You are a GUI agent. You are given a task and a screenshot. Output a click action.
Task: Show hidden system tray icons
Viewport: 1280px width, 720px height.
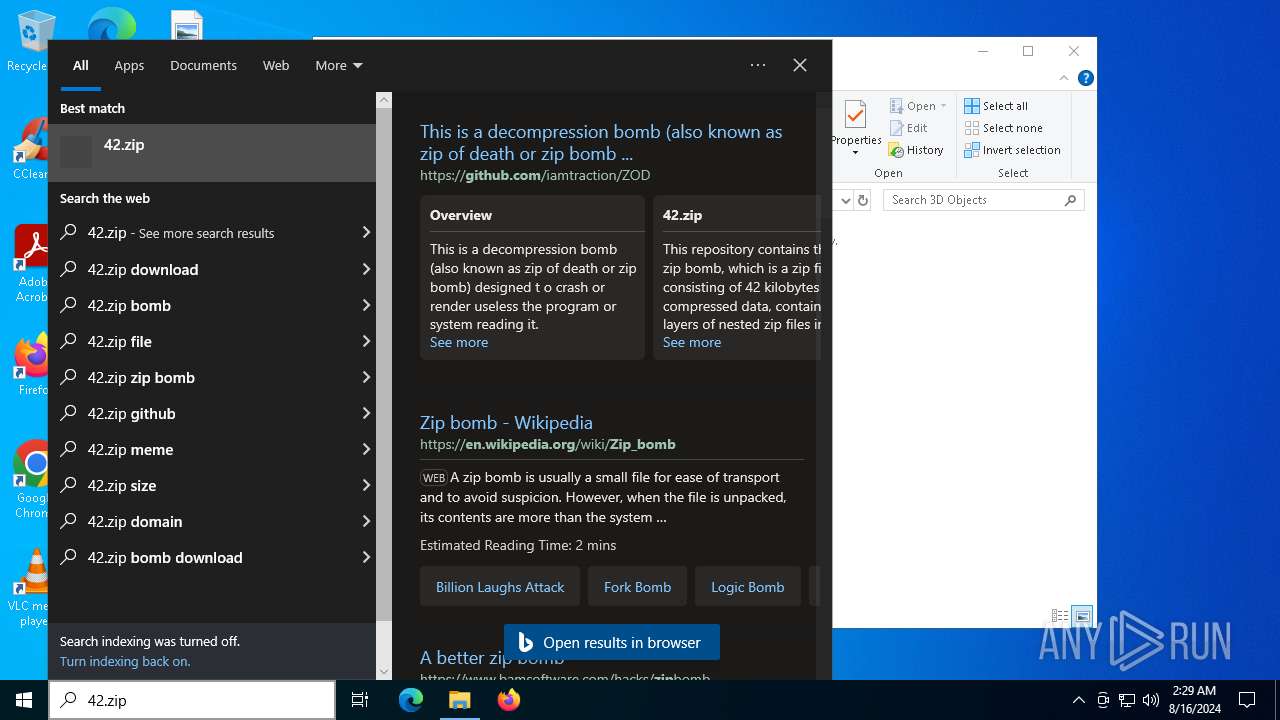(x=1078, y=700)
